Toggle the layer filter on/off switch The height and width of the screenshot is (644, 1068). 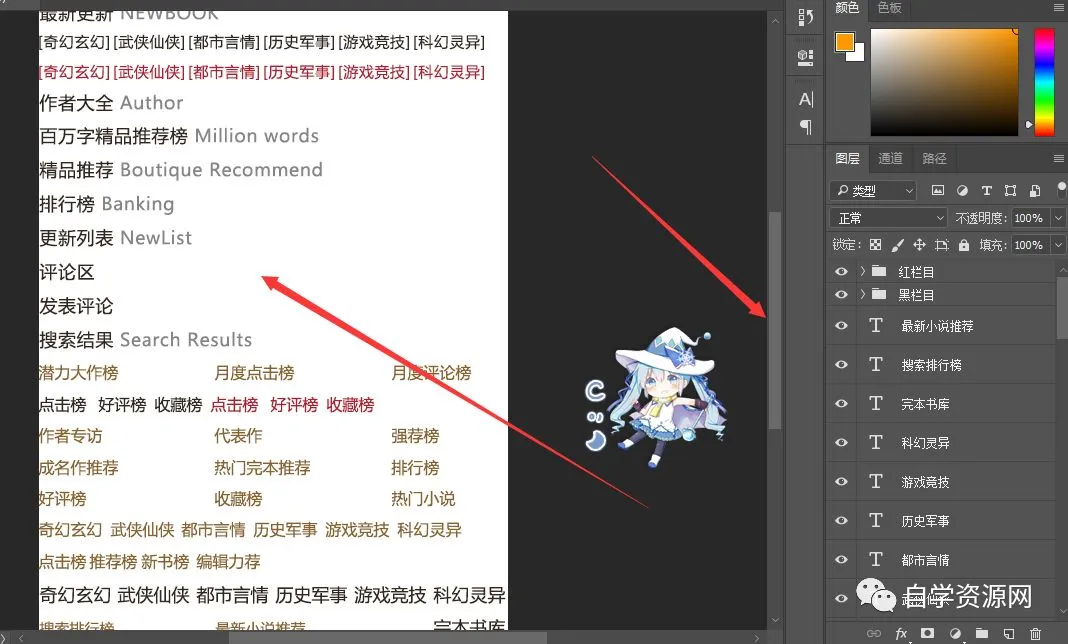(1061, 189)
